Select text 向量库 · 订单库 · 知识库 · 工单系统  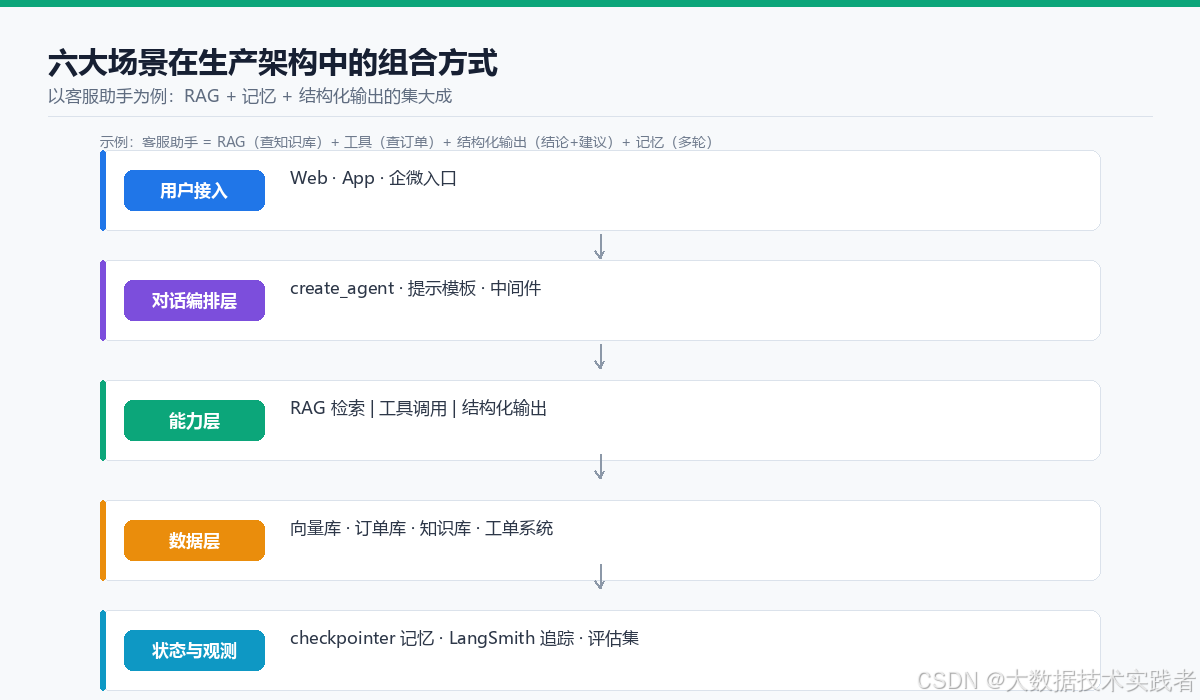[421, 529]
